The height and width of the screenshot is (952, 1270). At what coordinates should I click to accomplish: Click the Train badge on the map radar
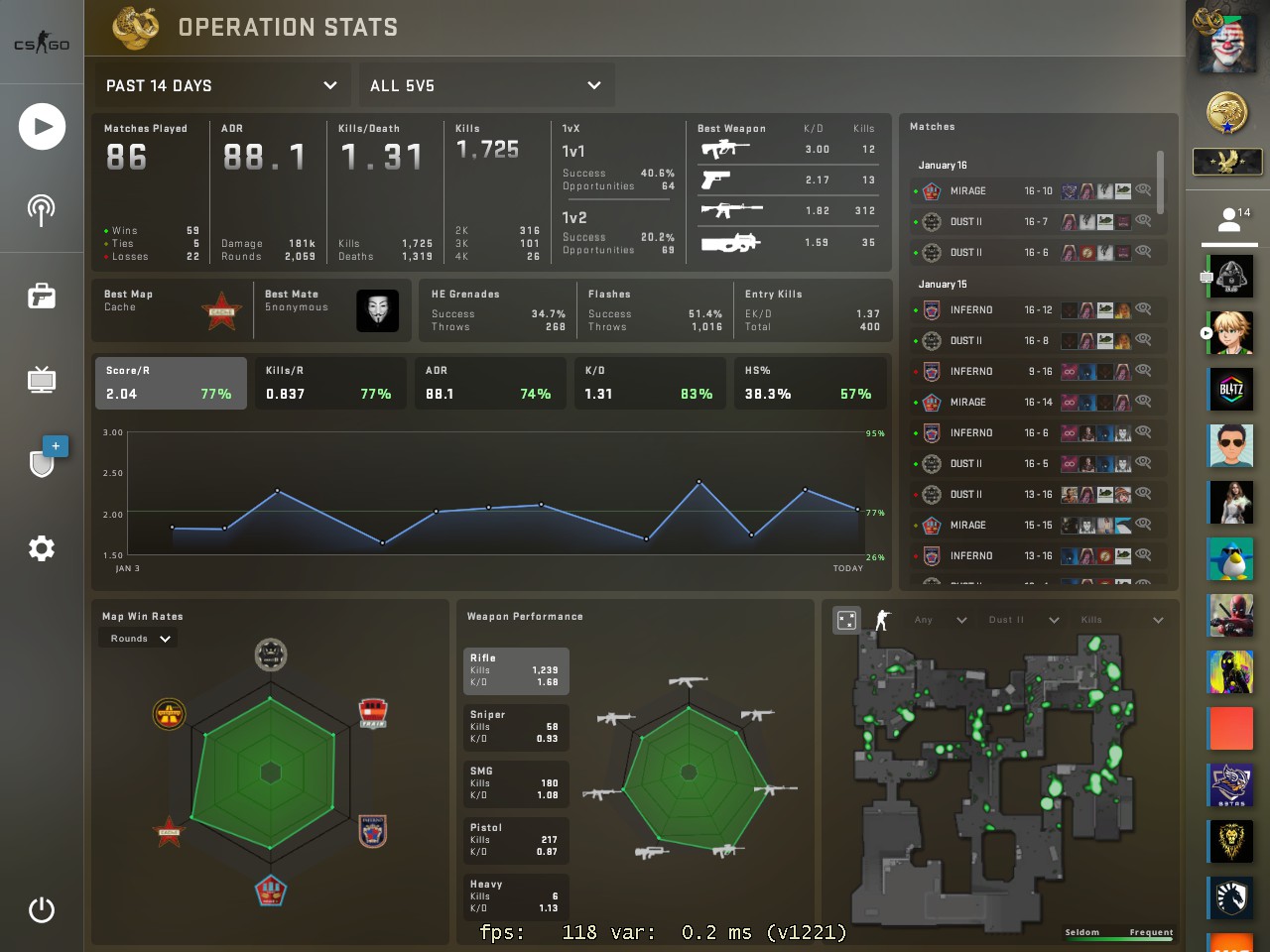point(372,713)
